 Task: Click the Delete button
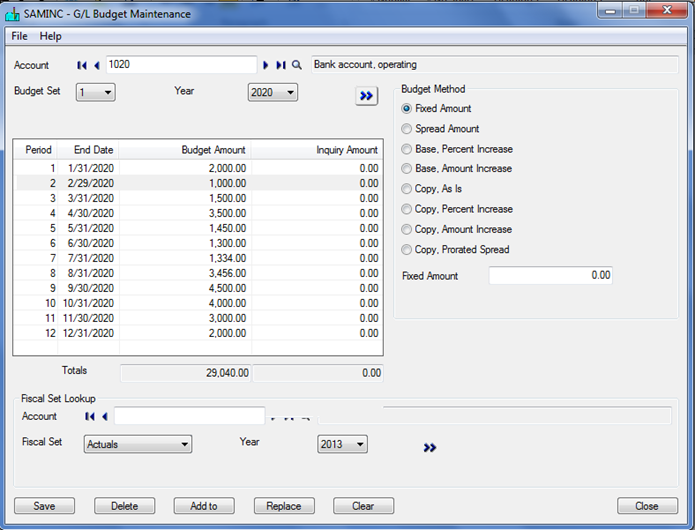125,506
